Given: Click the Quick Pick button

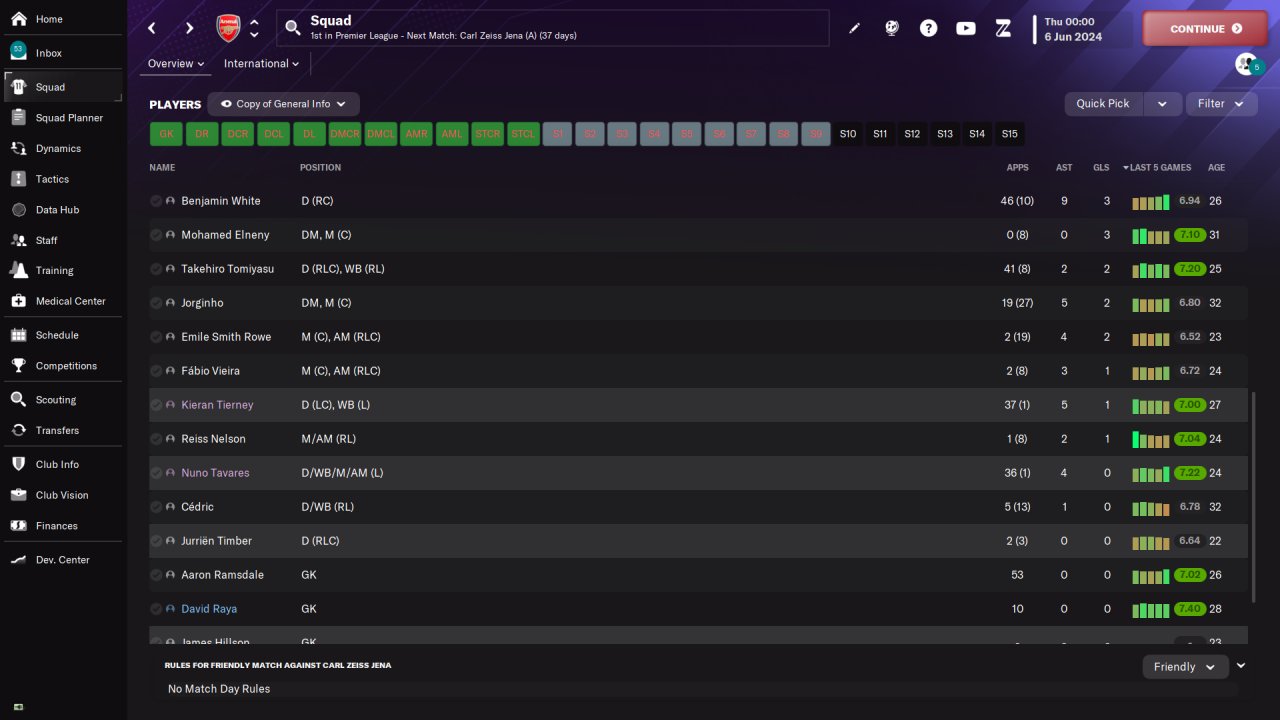Looking at the screenshot, I should pyautogui.click(x=1103, y=103).
